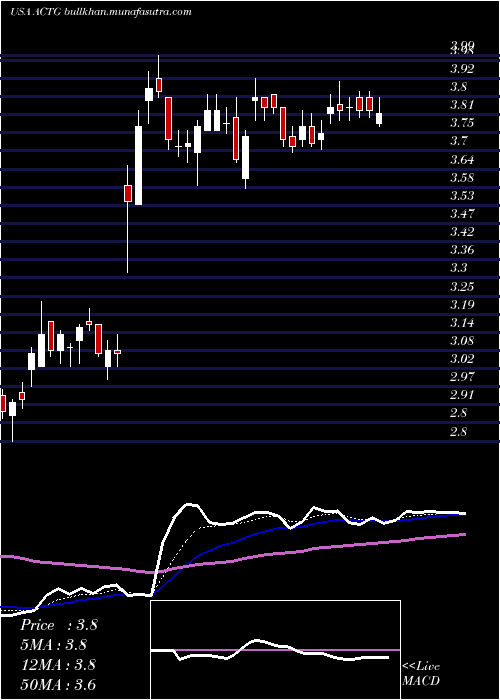Click the 3.08 price axis label

[462, 342]
